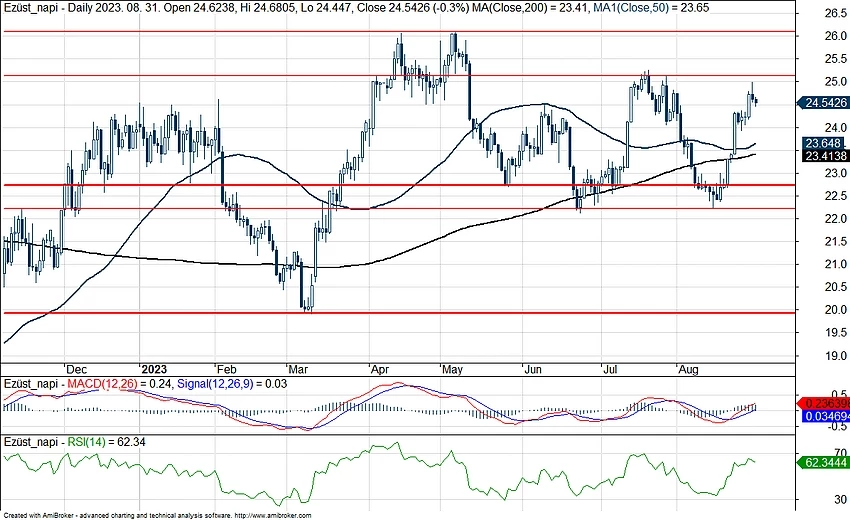Click the Jun label on the time axis

click(x=533, y=369)
